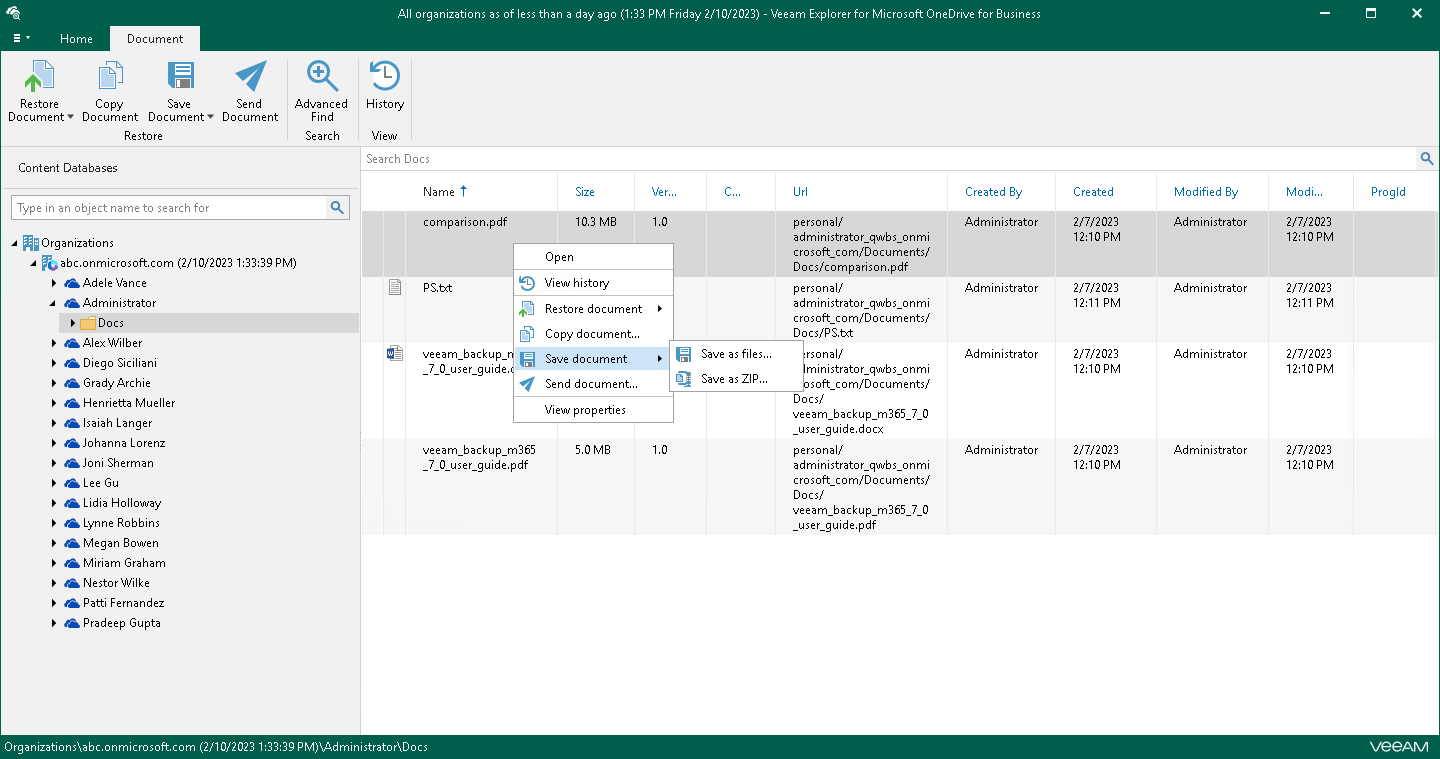Open Advanced Find search

(x=321, y=90)
